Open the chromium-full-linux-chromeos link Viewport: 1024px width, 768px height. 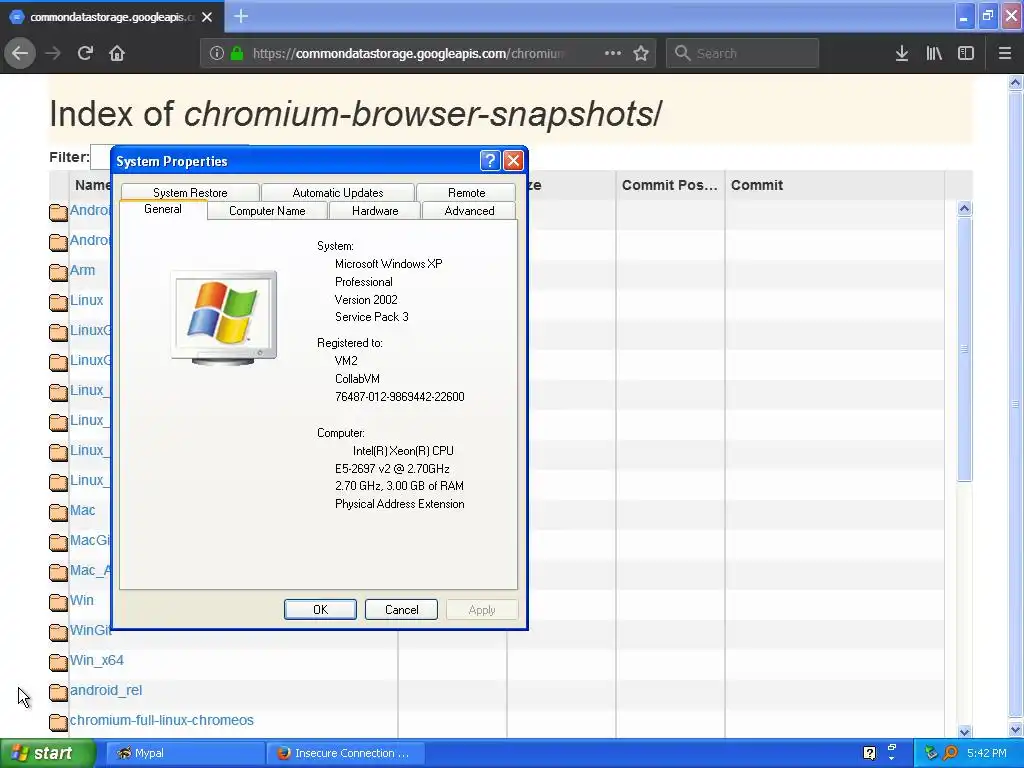[162, 720]
